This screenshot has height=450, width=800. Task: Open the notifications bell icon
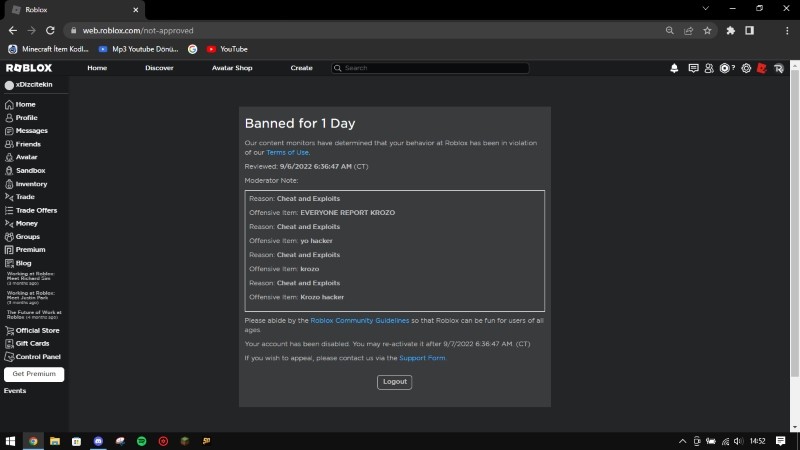click(x=674, y=68)
